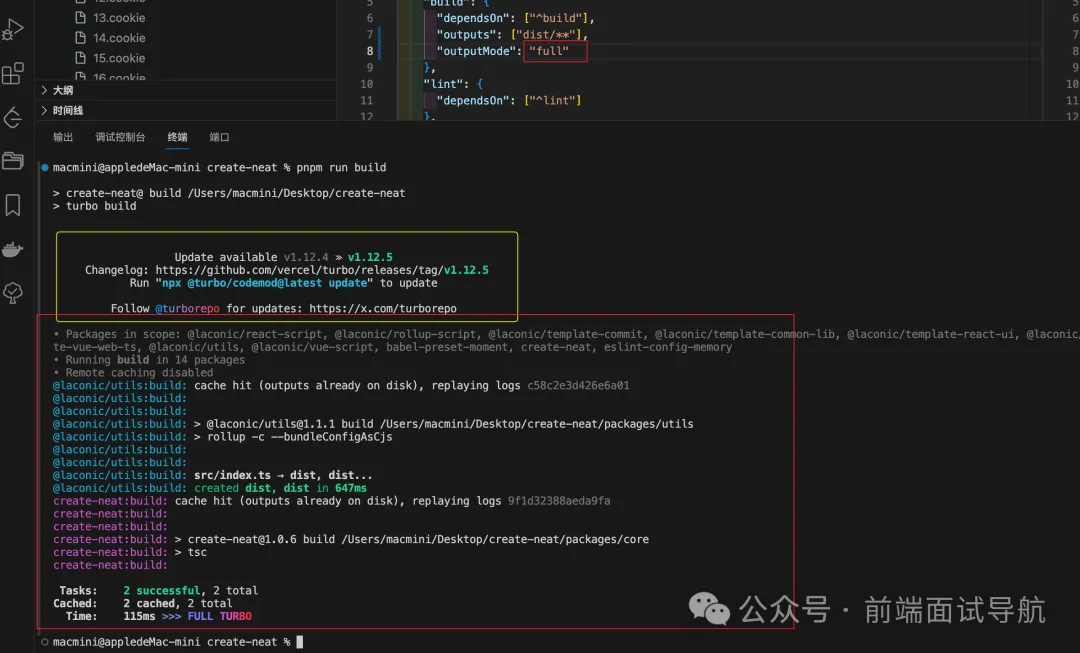
Task: Select the 14.cookie file
Action: point(119,38)
